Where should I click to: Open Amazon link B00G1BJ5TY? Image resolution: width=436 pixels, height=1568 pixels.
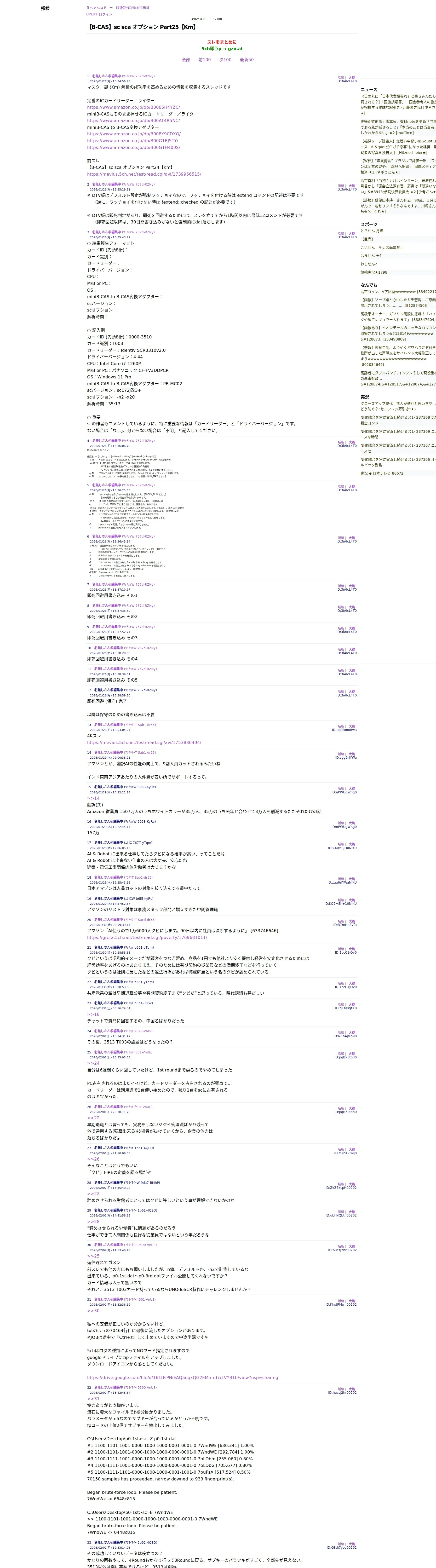tap(133, 141)
